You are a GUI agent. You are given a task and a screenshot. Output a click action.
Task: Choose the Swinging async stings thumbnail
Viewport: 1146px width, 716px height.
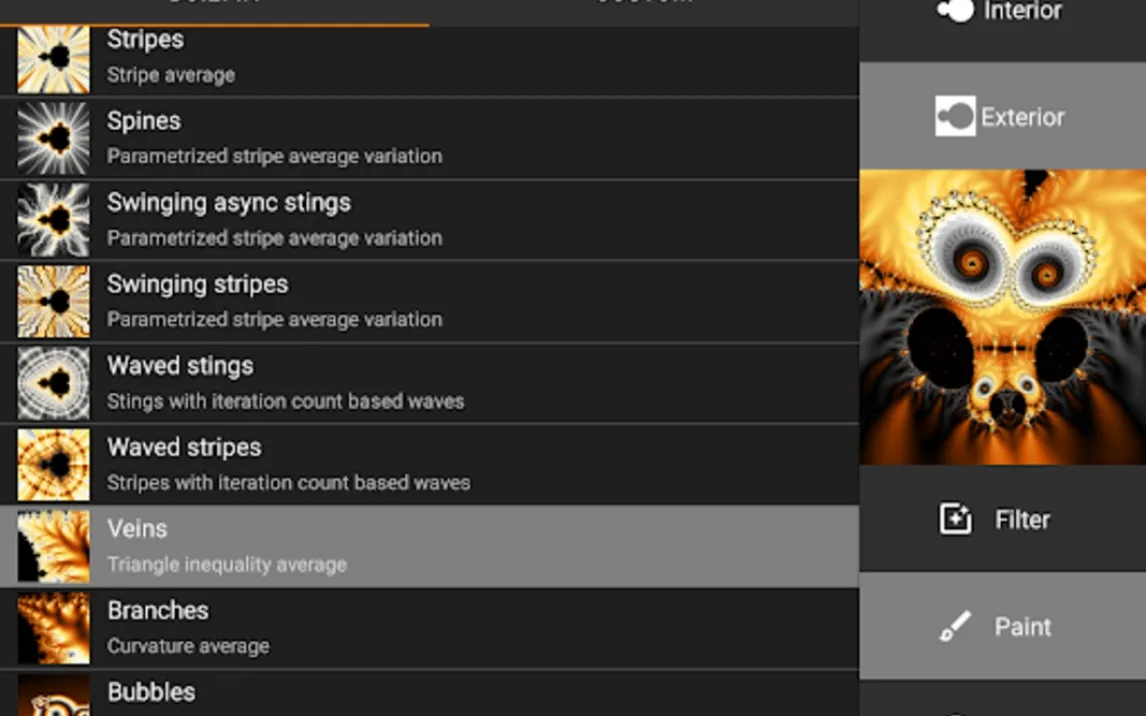pyautogui.click(x=53, y=220)
